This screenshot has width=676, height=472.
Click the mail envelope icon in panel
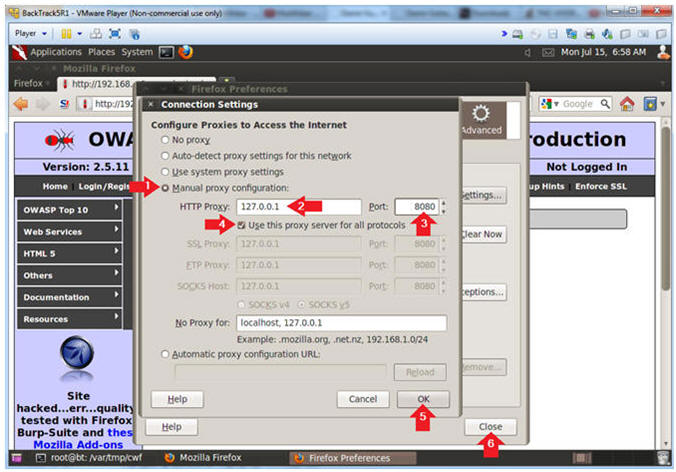click(548, 53)
